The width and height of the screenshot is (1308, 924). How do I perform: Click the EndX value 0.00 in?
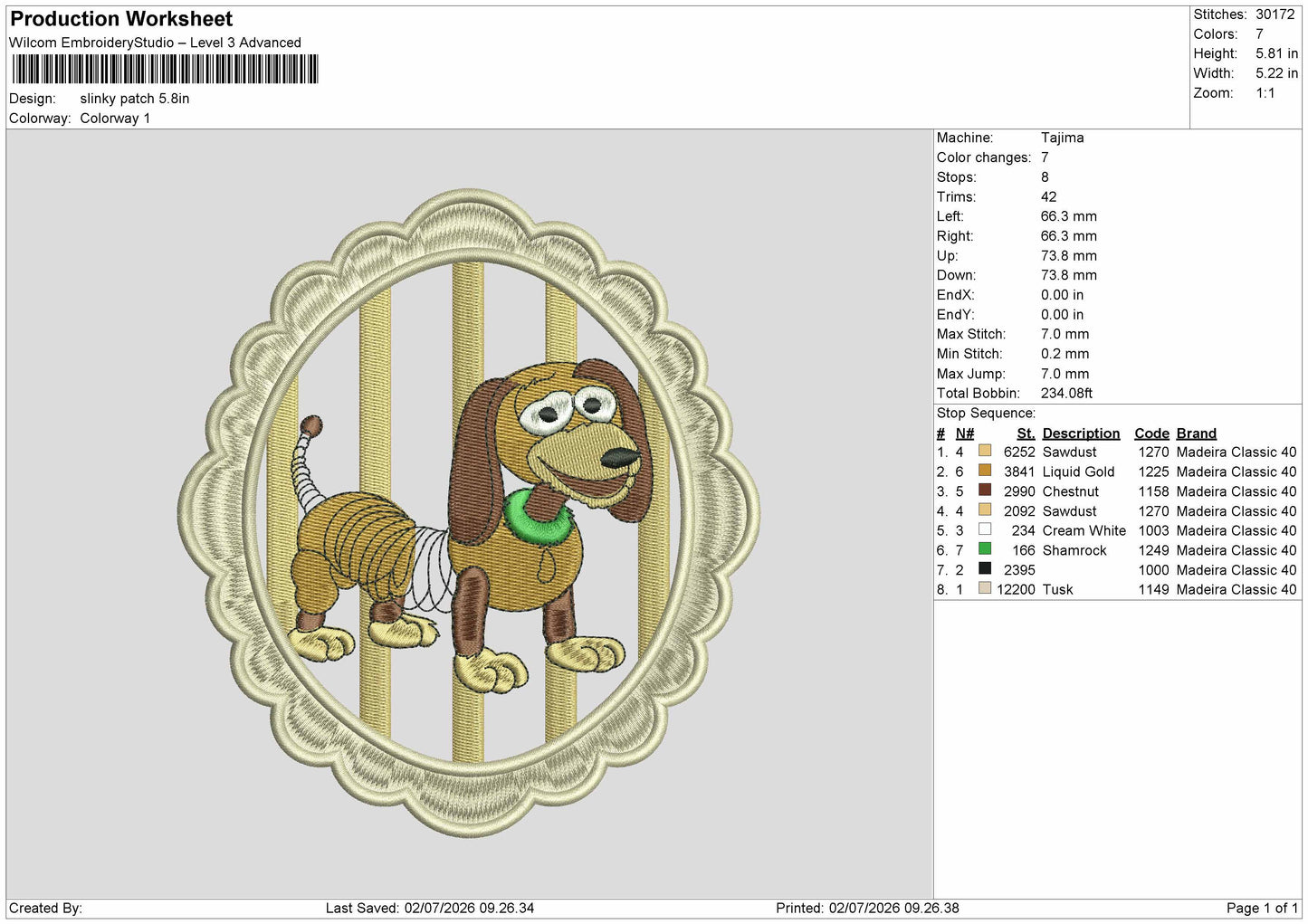click(x=1062, y=295)
